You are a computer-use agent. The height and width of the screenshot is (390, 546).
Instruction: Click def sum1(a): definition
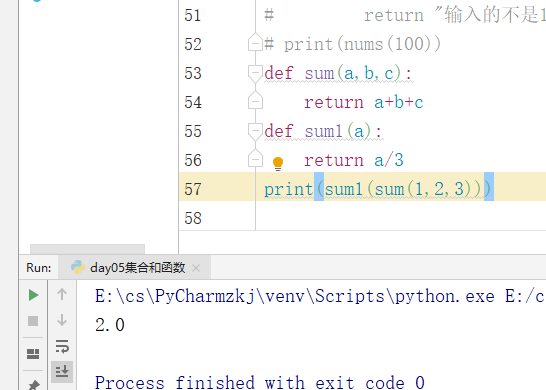(323, 132)
